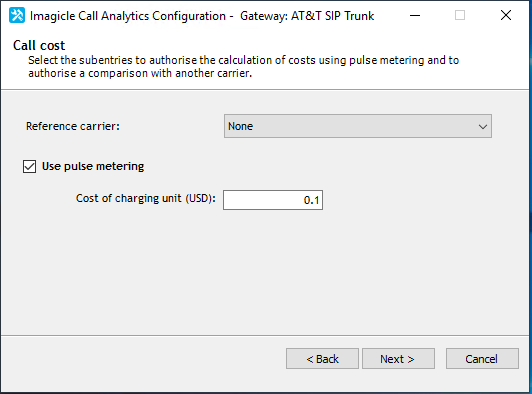
Task: Go to previous step with Back button
Action: click(x=322, y=359)
